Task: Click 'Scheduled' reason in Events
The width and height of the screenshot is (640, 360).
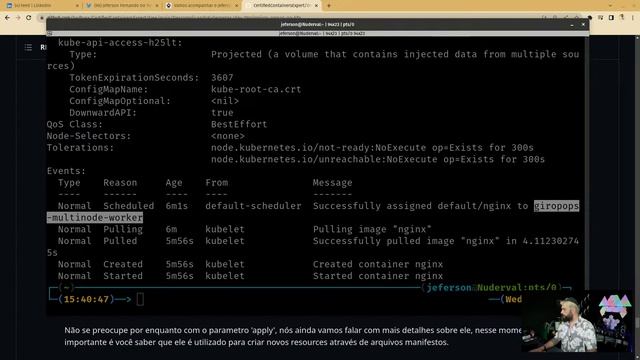Action: pos(129,206)
